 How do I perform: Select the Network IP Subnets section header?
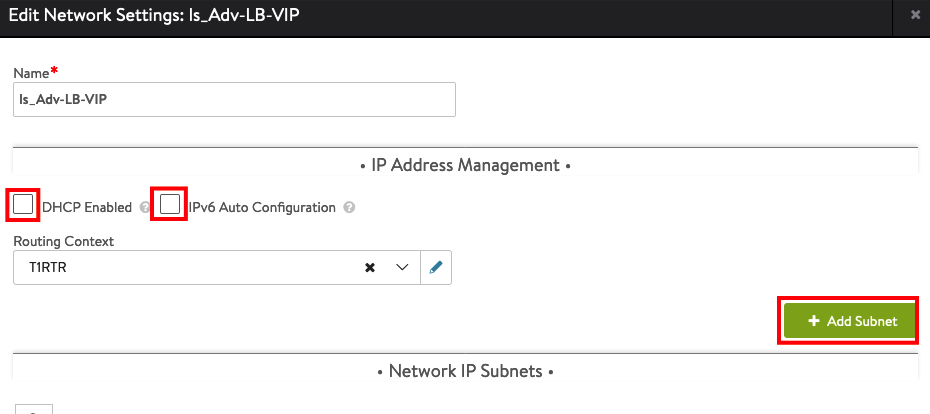(465, 371)
